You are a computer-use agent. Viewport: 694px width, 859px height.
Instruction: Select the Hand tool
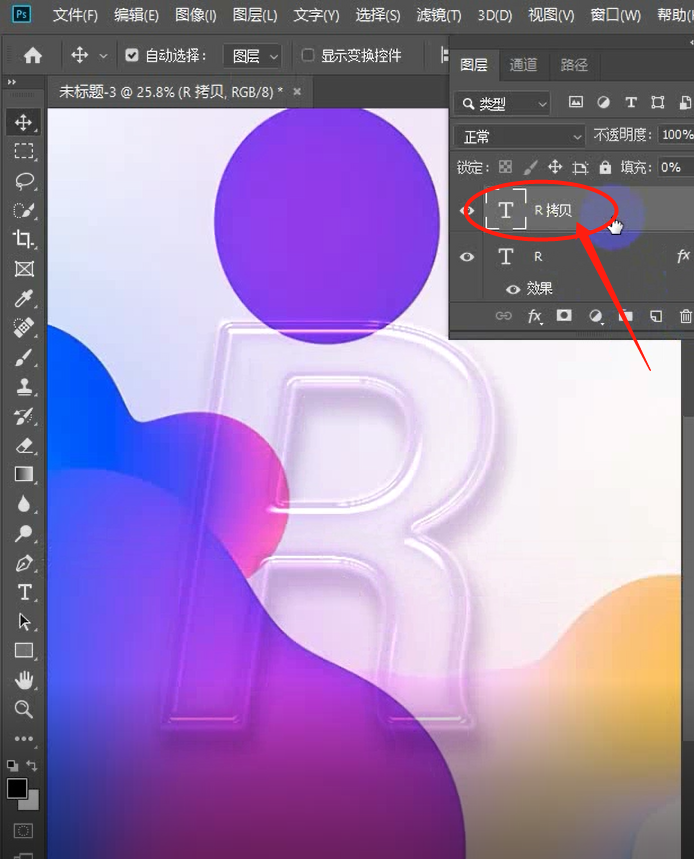[24, 680]
